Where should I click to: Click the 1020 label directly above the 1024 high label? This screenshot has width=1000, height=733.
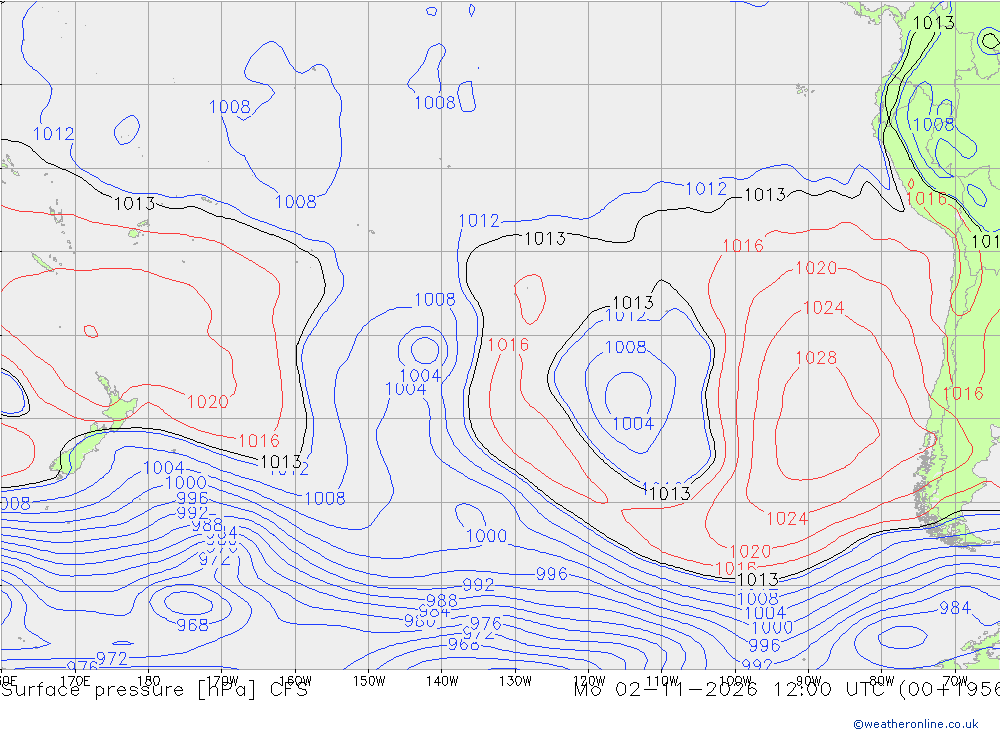tap(816, 268)
